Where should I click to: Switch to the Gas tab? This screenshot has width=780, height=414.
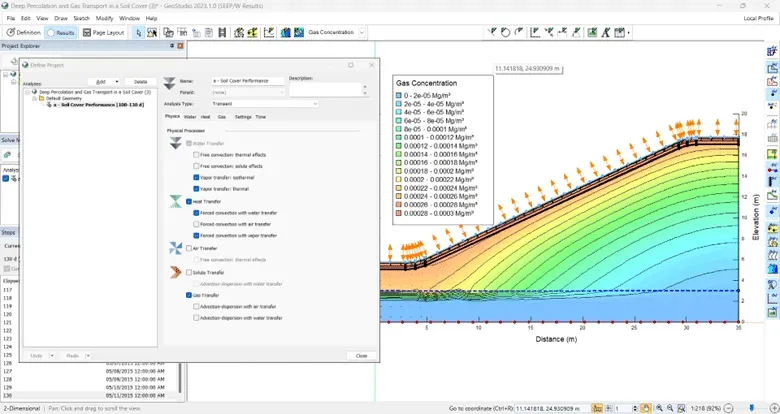222,117
